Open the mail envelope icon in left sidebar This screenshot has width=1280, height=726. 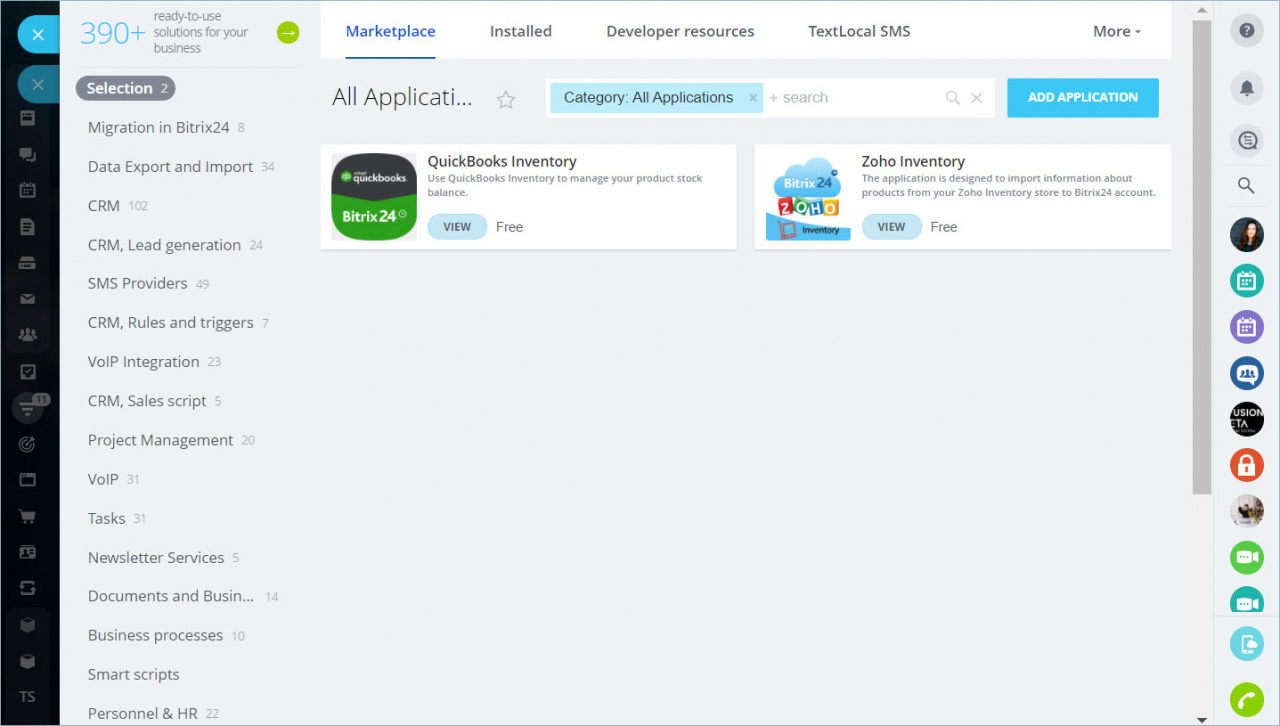(28, 298)
